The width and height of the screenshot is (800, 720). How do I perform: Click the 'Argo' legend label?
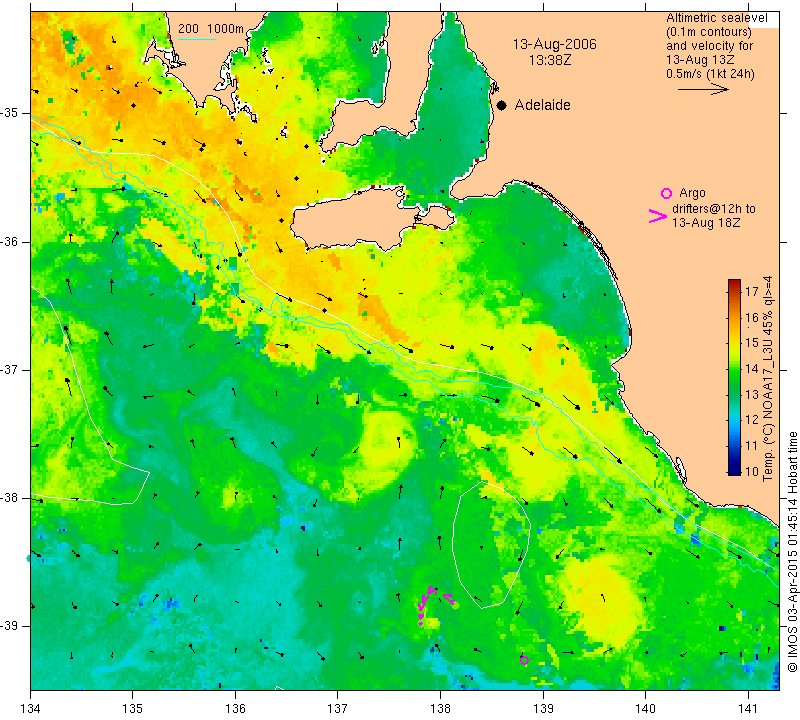click(x=692, y=193)
